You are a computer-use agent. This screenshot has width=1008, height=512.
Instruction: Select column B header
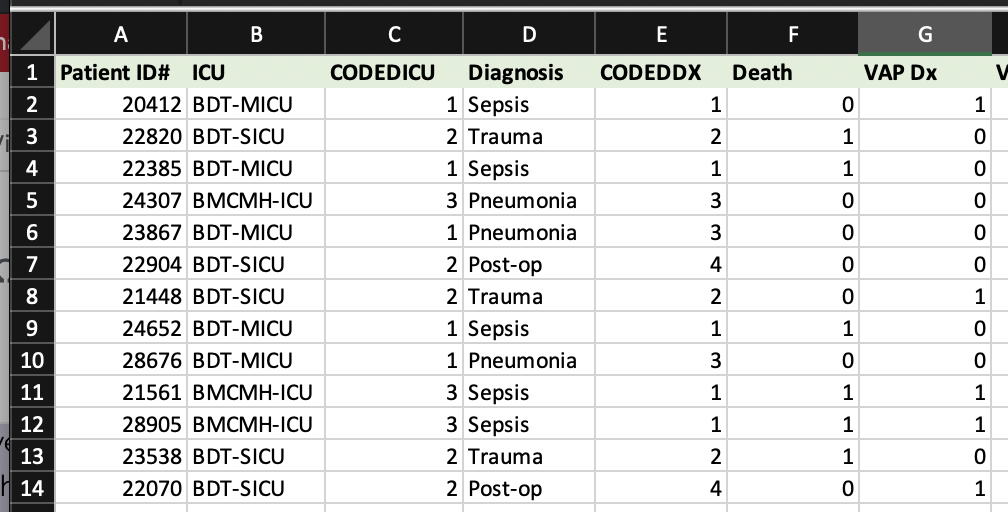point(257,35)
